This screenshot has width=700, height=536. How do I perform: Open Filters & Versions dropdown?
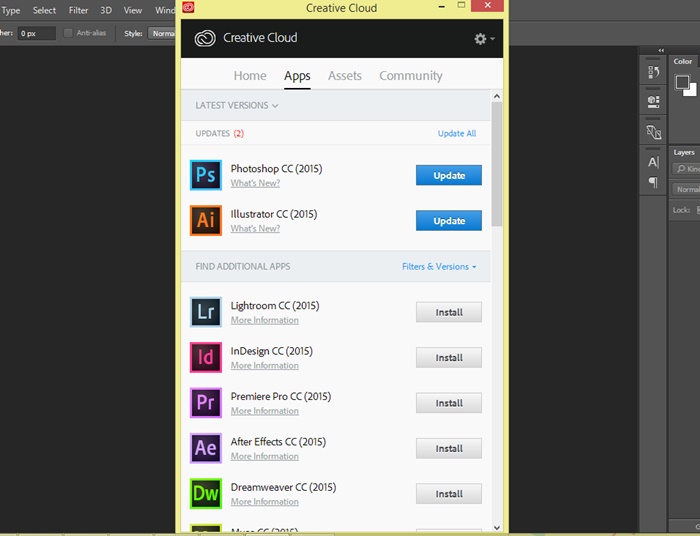[439, 266]
